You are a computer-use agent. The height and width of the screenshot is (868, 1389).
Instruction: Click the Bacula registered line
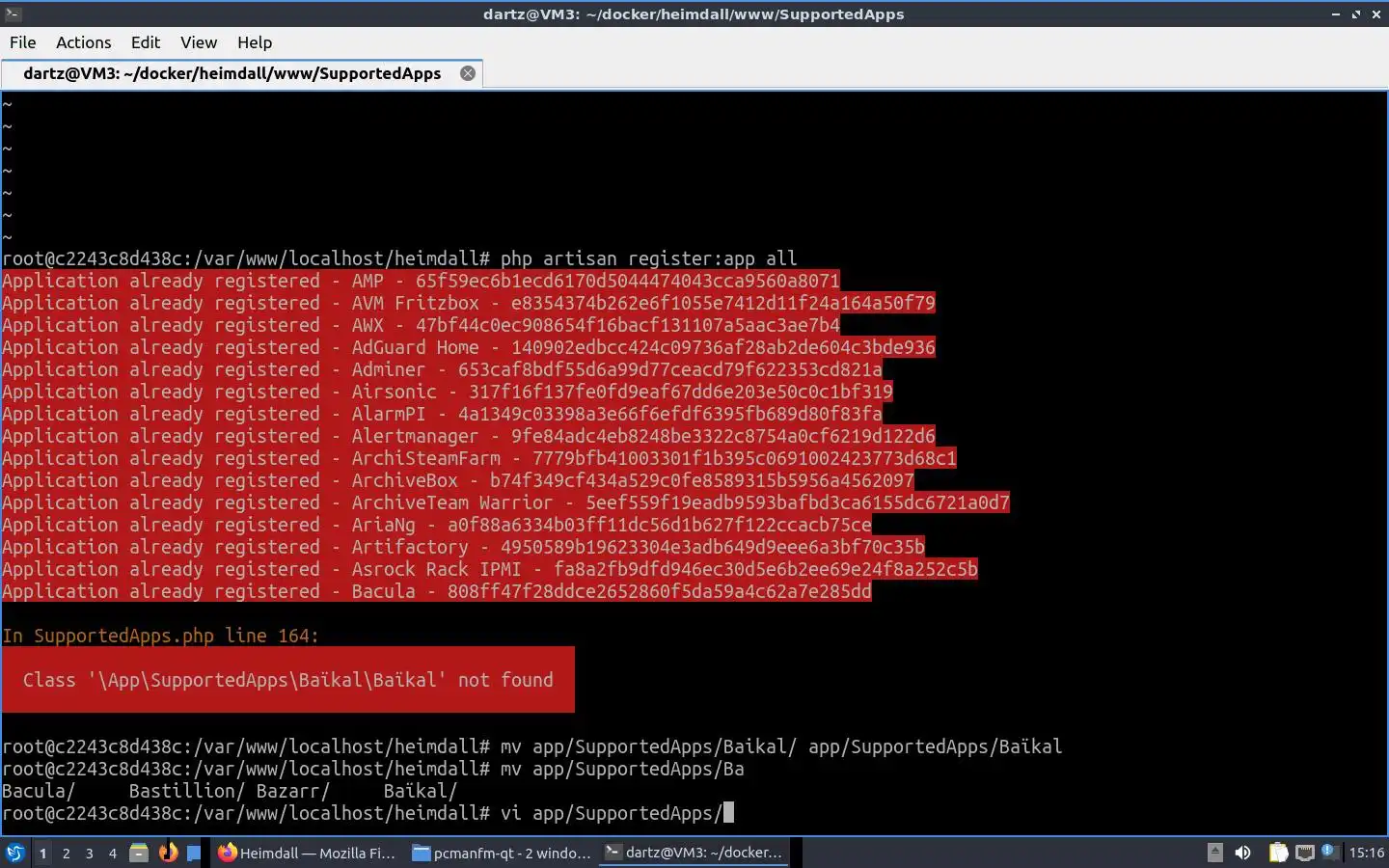437,591
